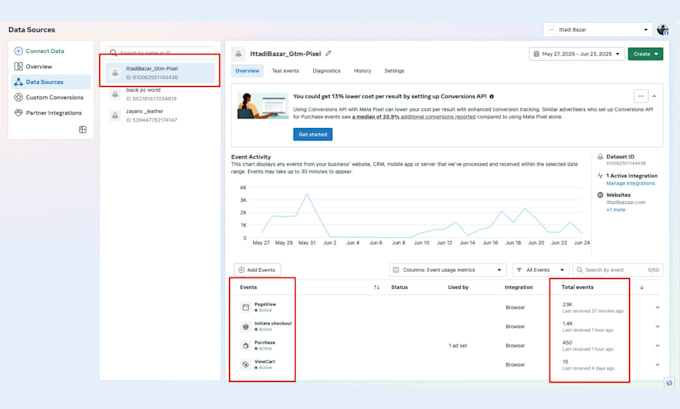Click the black pc world dataset icon
Screen dimensions: 680x409
tap(115, 94)
